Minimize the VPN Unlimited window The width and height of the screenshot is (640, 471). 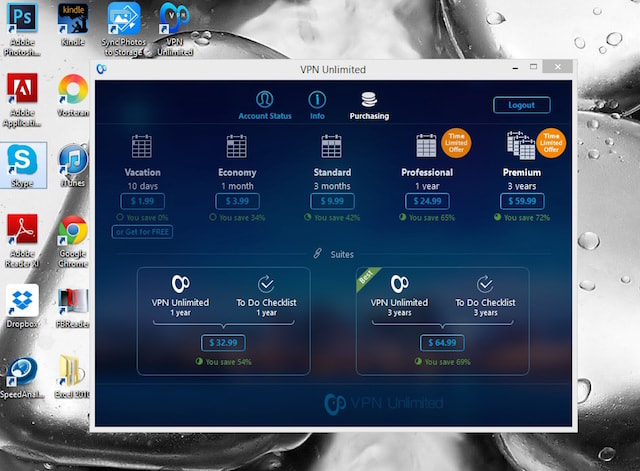point(516,68)
